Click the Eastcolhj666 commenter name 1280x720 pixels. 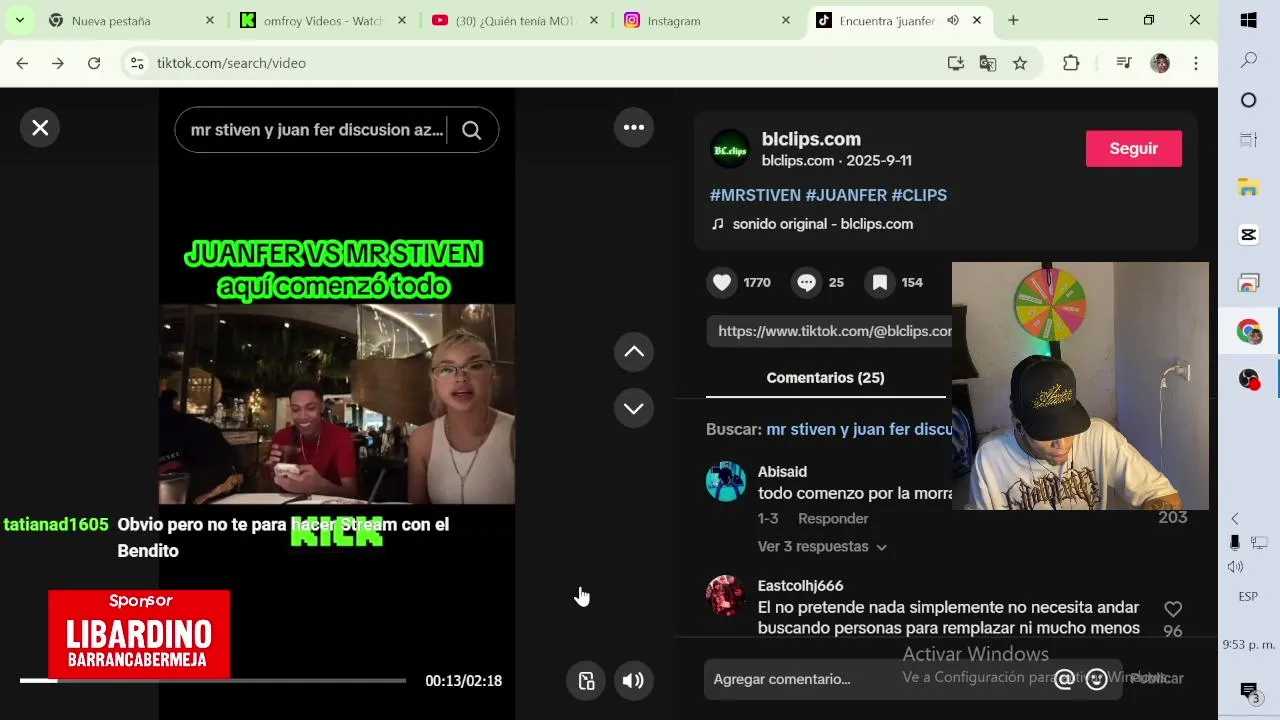point(800,586)
